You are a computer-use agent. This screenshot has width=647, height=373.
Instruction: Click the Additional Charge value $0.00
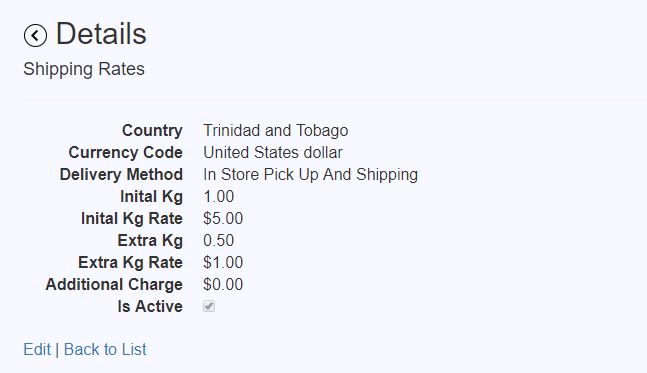(223, 284)
